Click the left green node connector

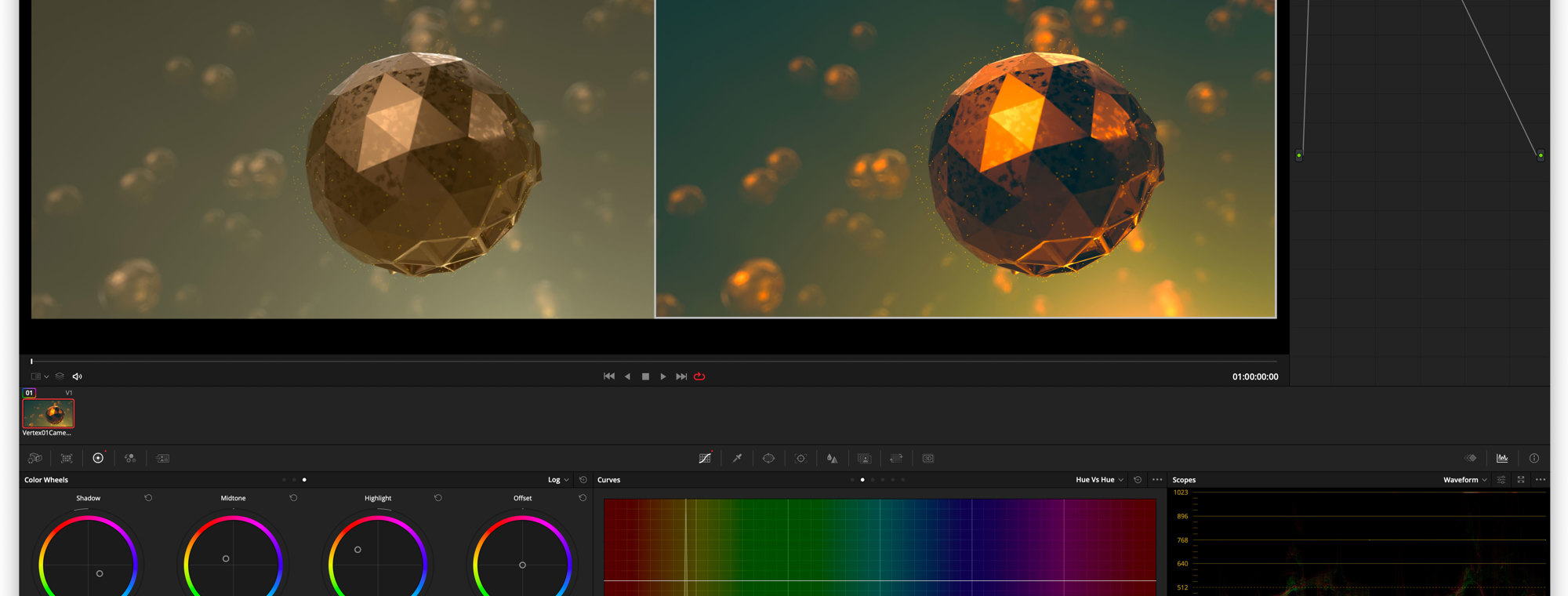pyautogui.click(x=1299, y=155)
